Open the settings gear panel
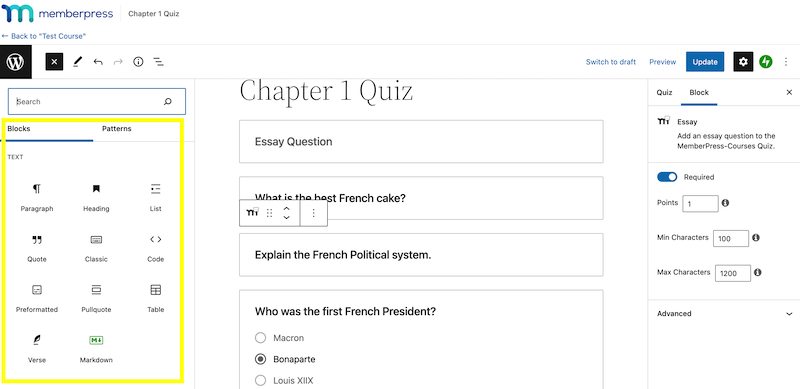This screenshot has width=800, height=389. (743, 62)
